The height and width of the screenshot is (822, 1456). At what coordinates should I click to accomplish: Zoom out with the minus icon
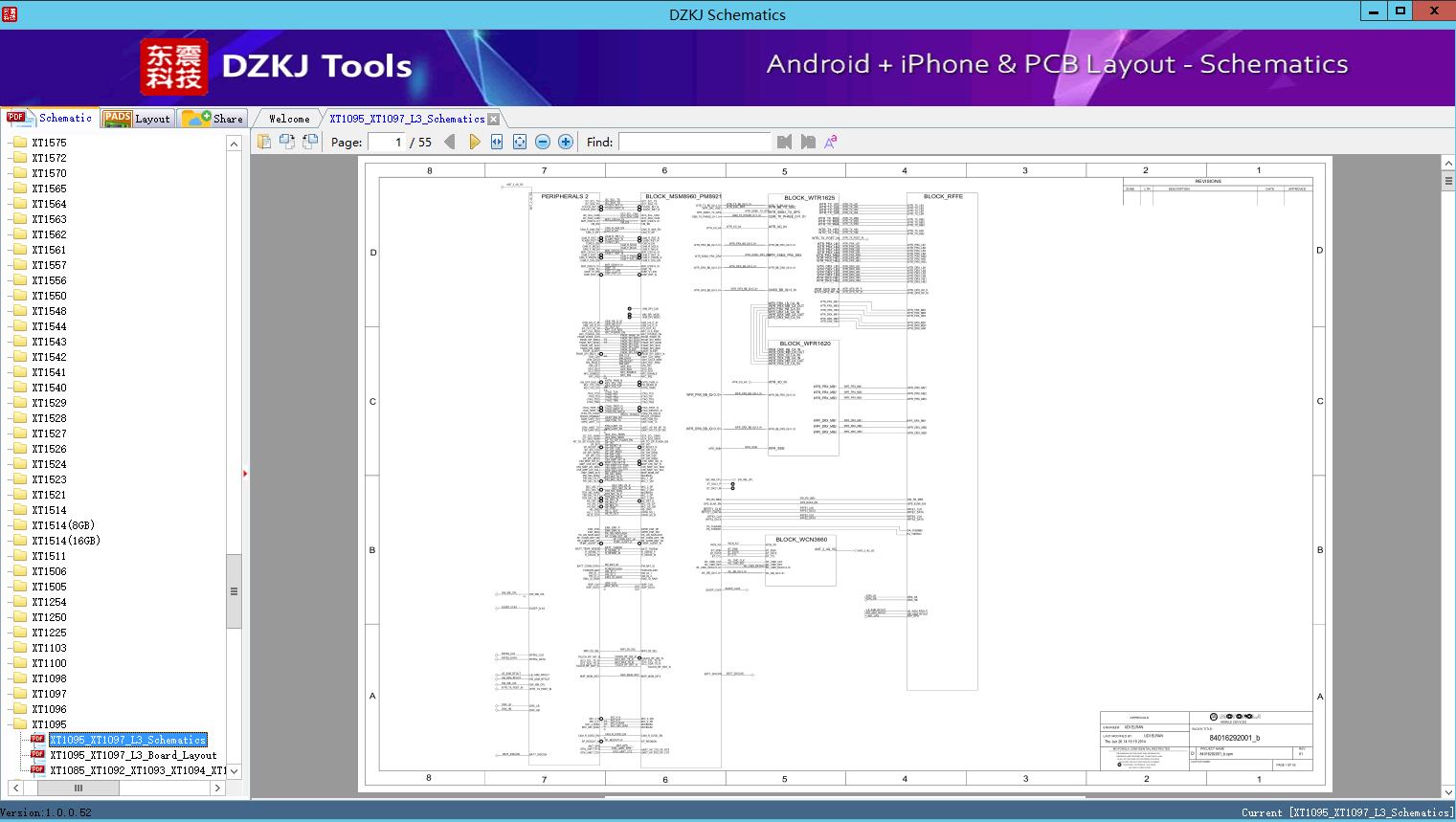[543, 142]
